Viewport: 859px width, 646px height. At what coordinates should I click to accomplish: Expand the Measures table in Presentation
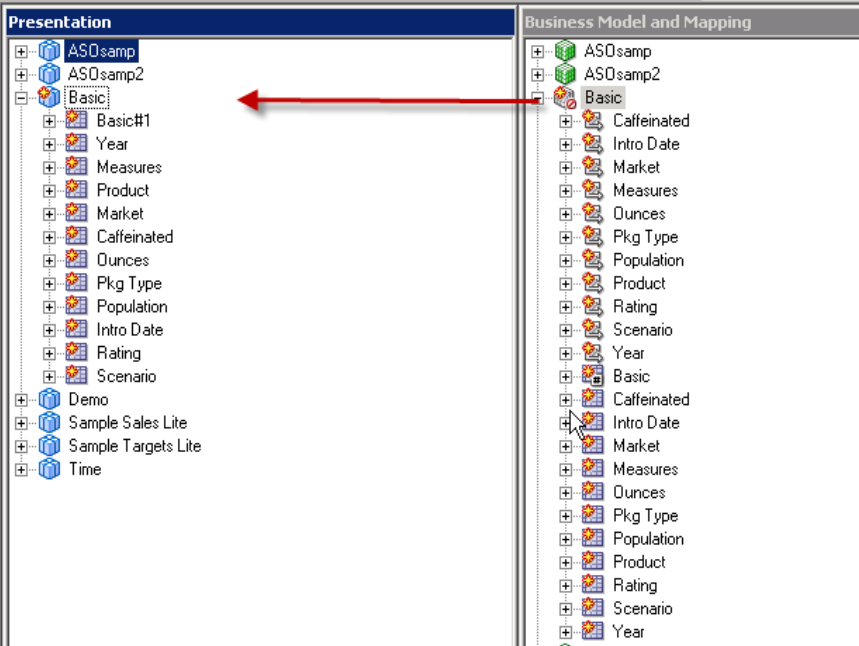[50, 168]
